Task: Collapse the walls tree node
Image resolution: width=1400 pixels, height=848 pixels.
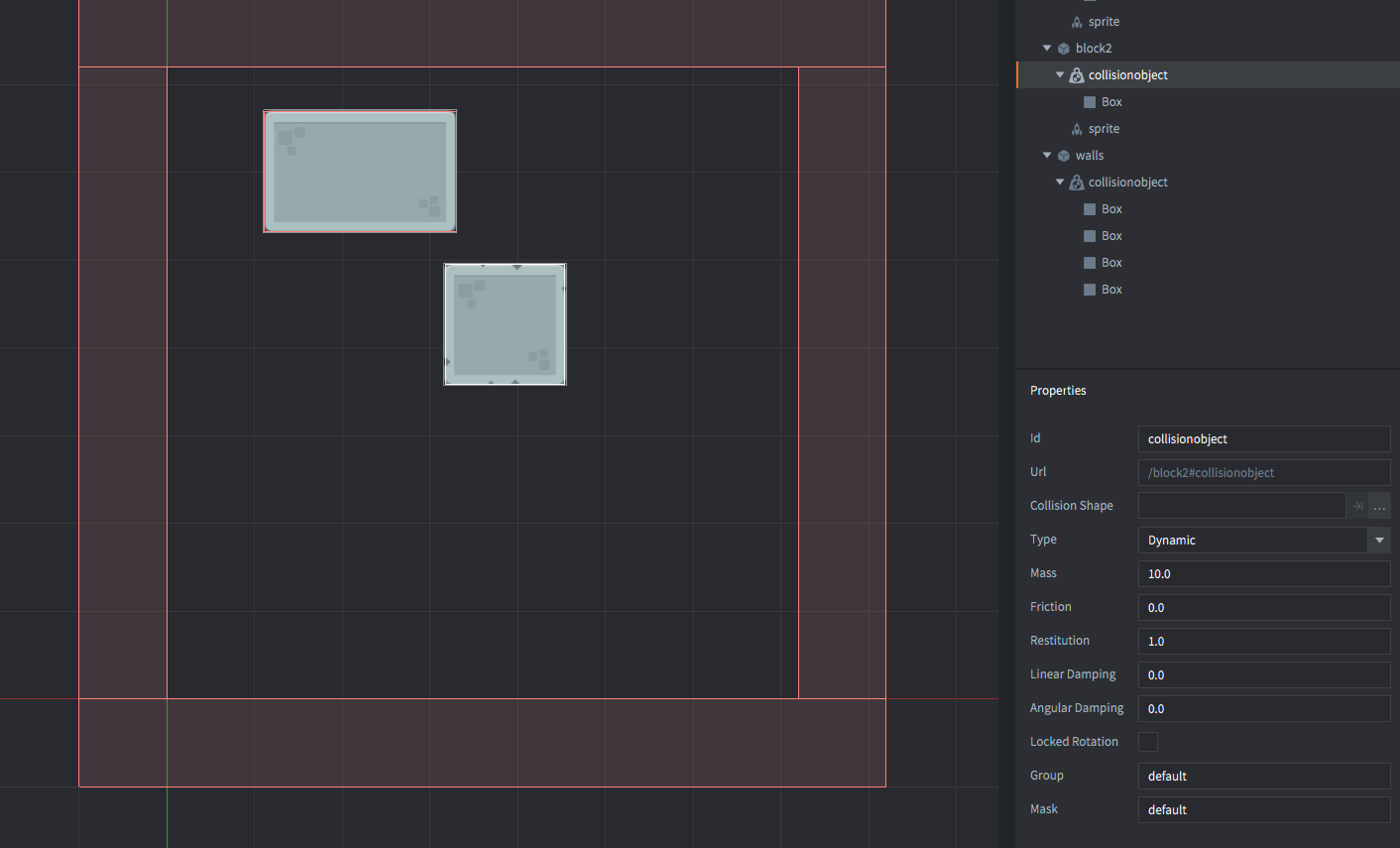Action: tap(1047, 156)
